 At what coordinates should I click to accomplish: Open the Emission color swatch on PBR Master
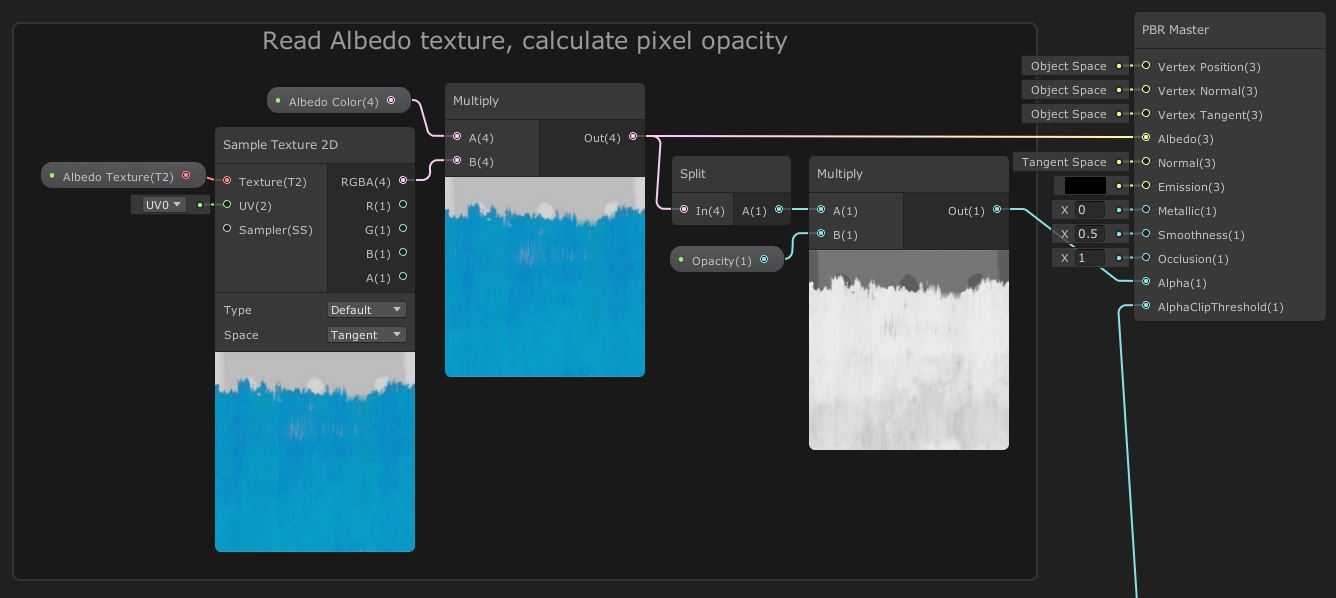tap(1085, 185)
